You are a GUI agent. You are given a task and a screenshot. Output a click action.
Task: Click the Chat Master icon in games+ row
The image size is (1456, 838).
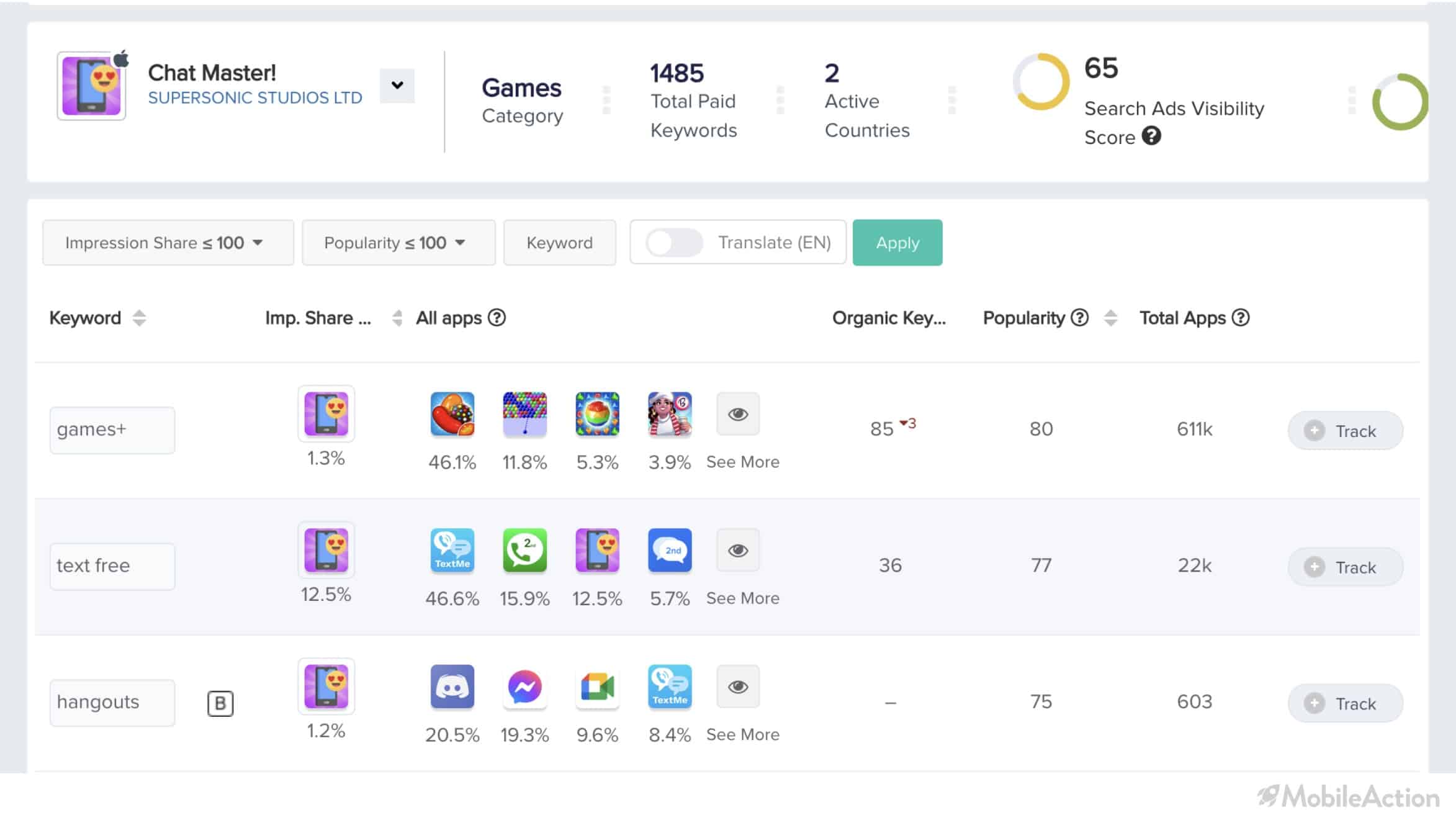click(x=326, y=414)
